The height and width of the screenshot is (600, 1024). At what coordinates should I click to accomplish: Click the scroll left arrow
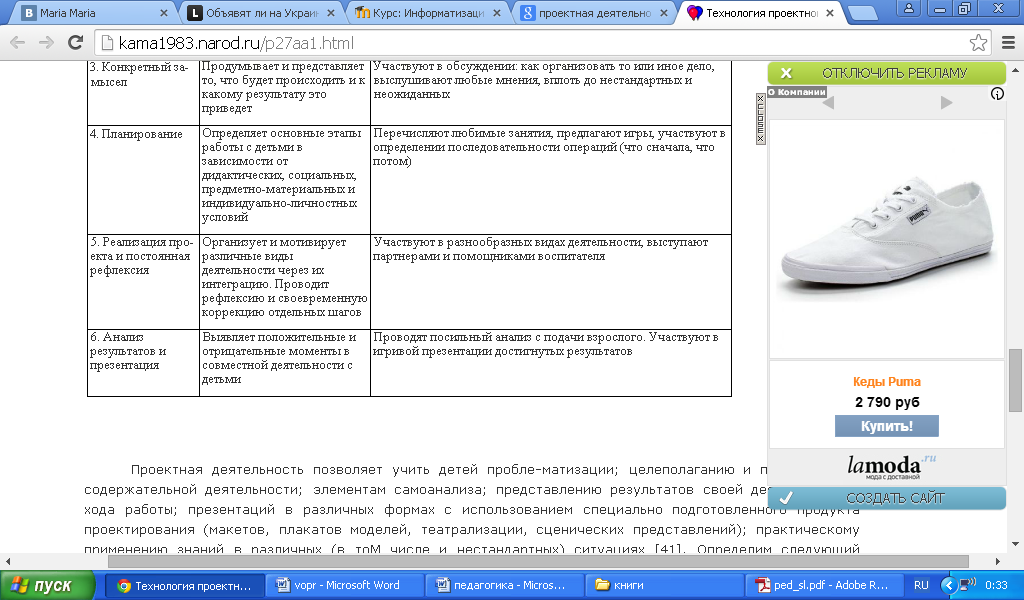(8, 561)
